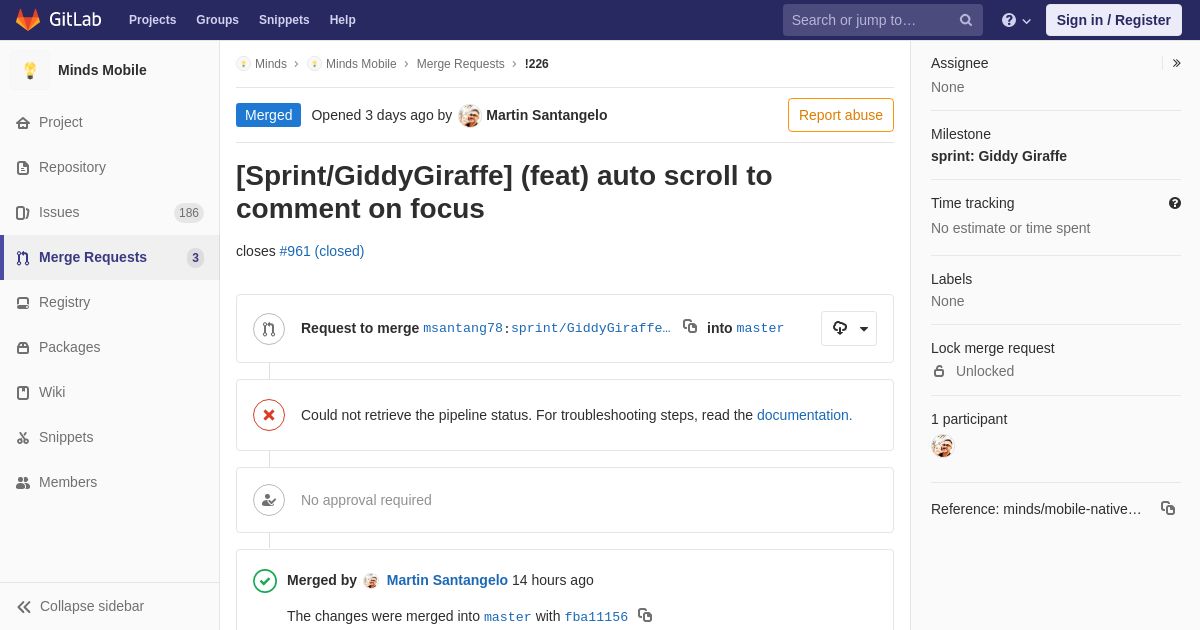This screenshot has height=630, width=1200.
Task: Collapse the right sidebar with double chevron
Action: (1176, 63)
